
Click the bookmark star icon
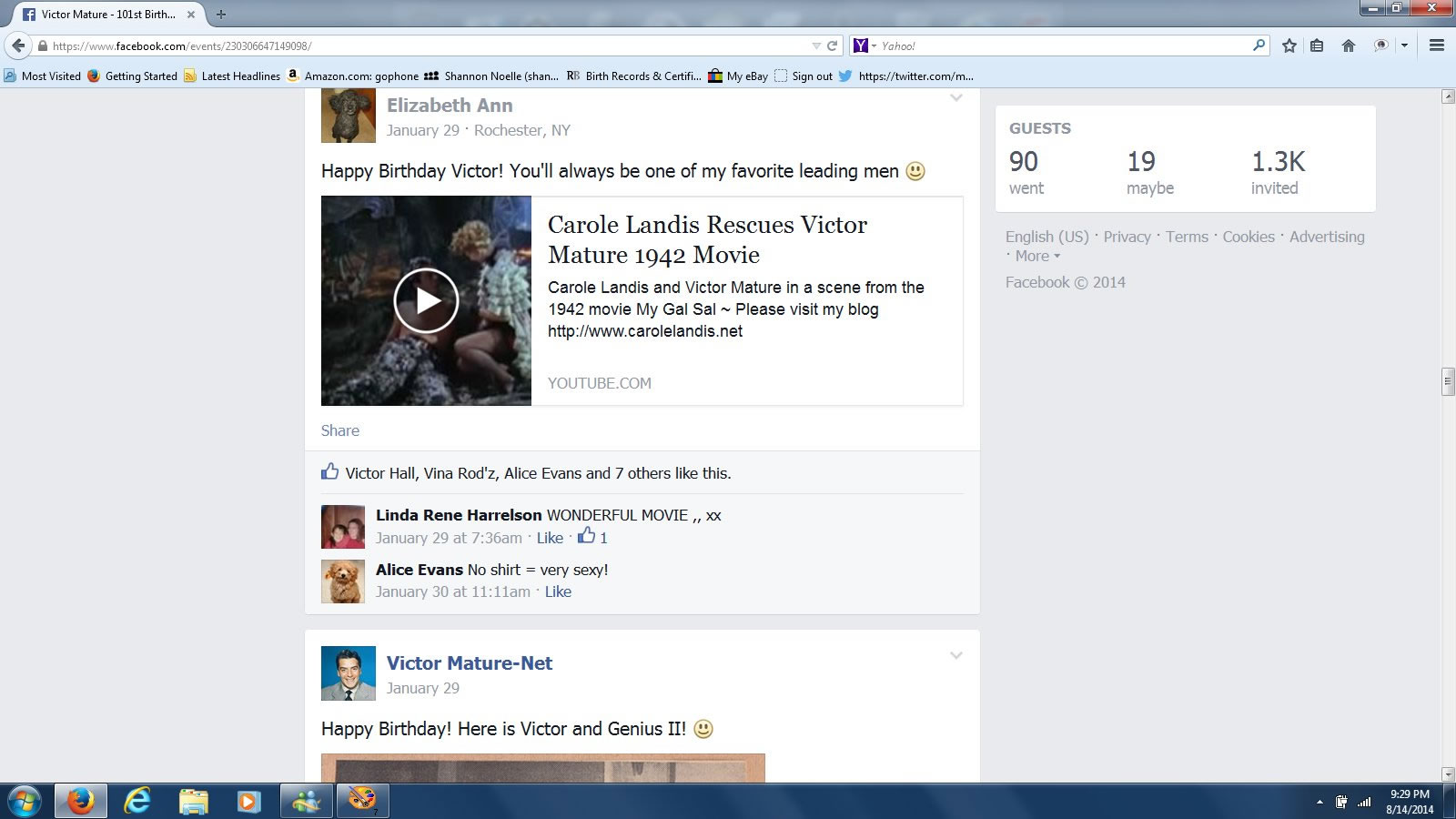click(x=1289, y=45)
